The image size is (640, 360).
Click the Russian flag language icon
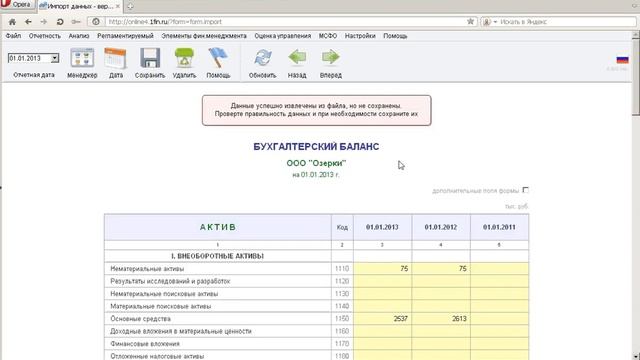pyautogui.click(x=622, y=60)
